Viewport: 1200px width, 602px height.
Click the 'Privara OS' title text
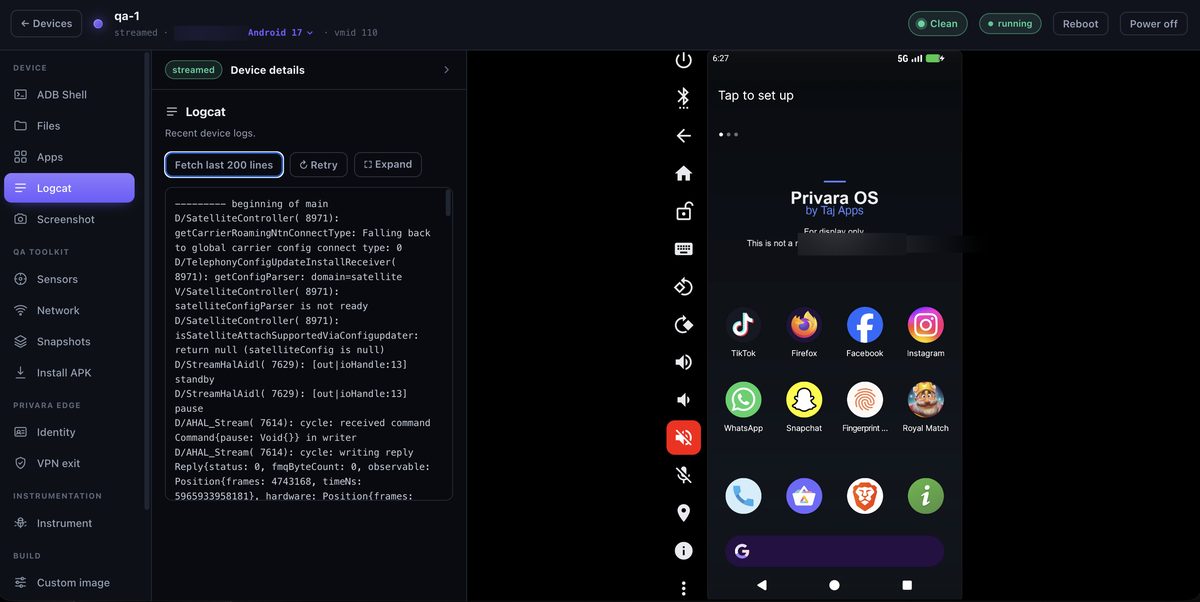pyautogui.click(x=834, y=197)
